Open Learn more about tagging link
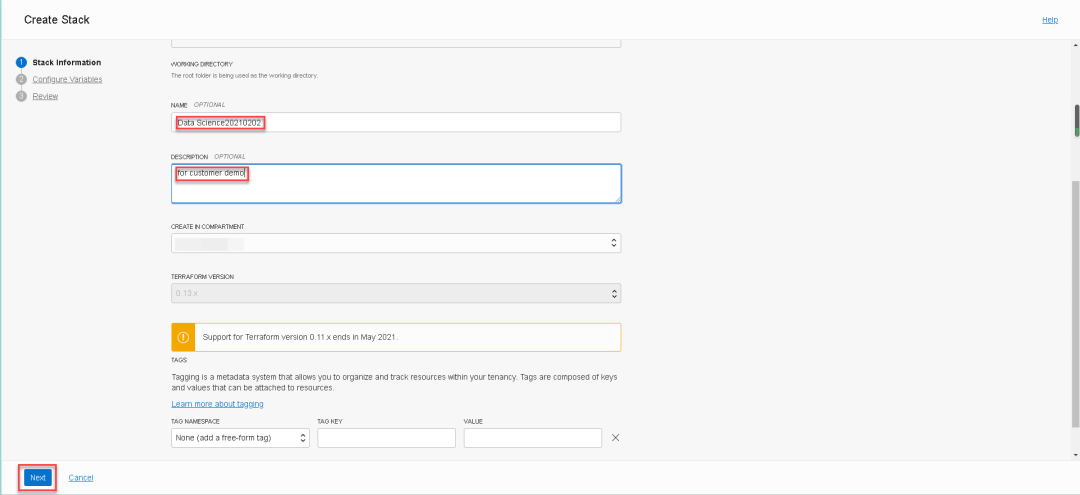The width and height of the screenshot is (1080, 495). pos(217,404)
